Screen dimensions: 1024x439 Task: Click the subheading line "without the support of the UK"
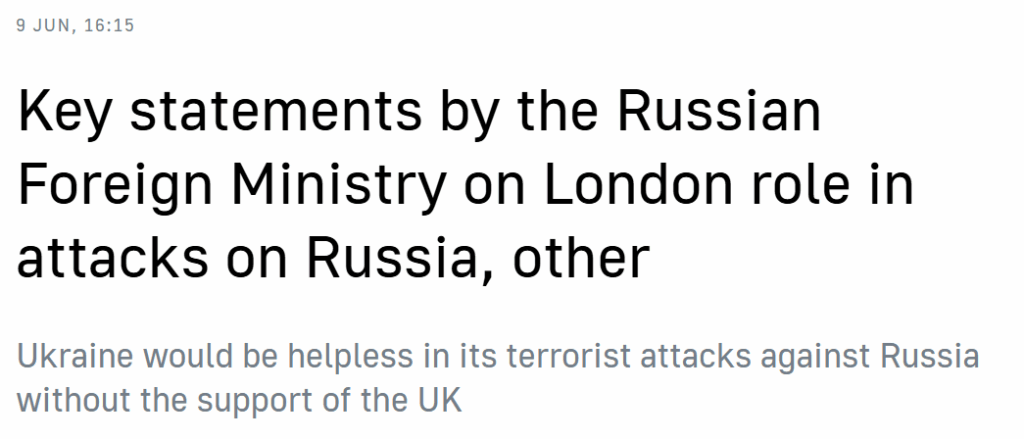click(239, 400)
